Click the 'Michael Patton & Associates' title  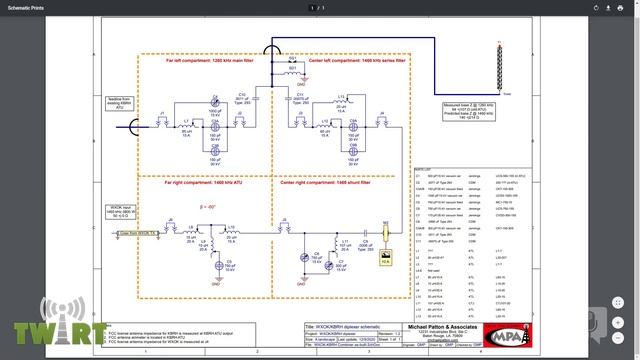(442, 327)
